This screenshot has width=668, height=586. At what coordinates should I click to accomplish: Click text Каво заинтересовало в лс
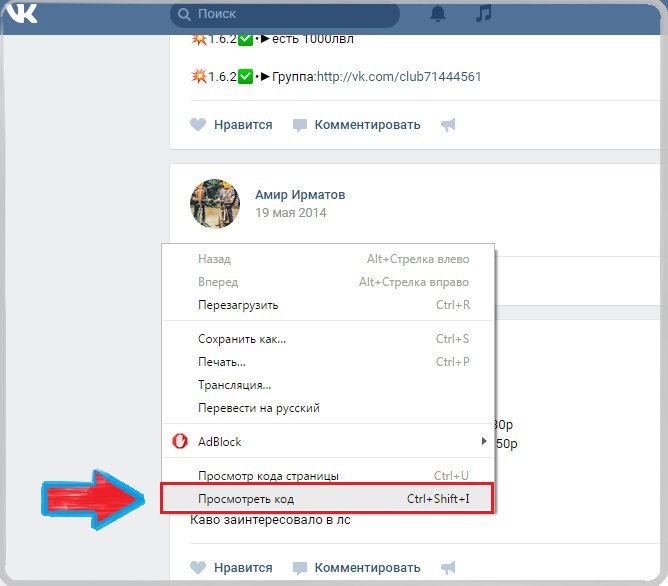point(270,520)
